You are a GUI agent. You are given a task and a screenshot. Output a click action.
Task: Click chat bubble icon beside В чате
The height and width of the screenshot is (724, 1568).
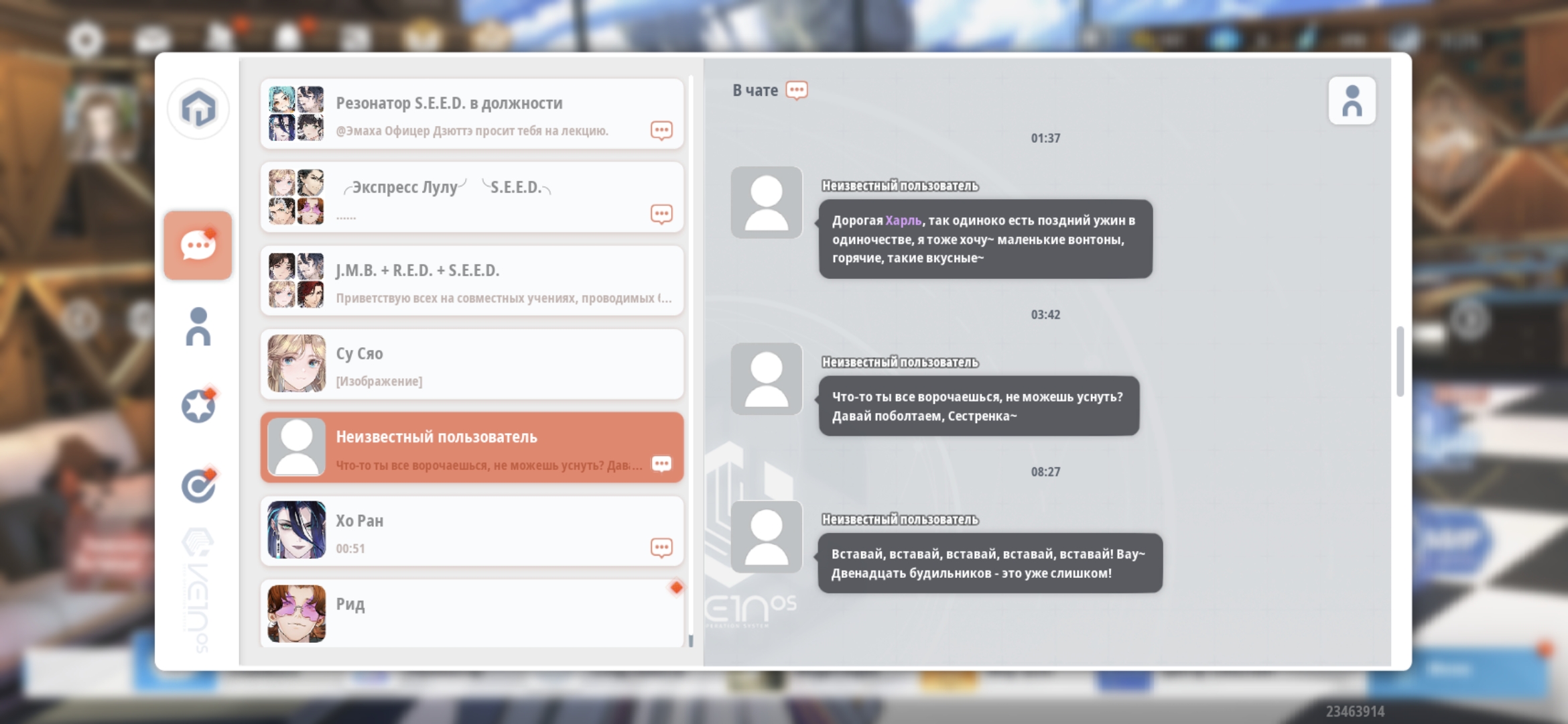click(x=796, y=90)
